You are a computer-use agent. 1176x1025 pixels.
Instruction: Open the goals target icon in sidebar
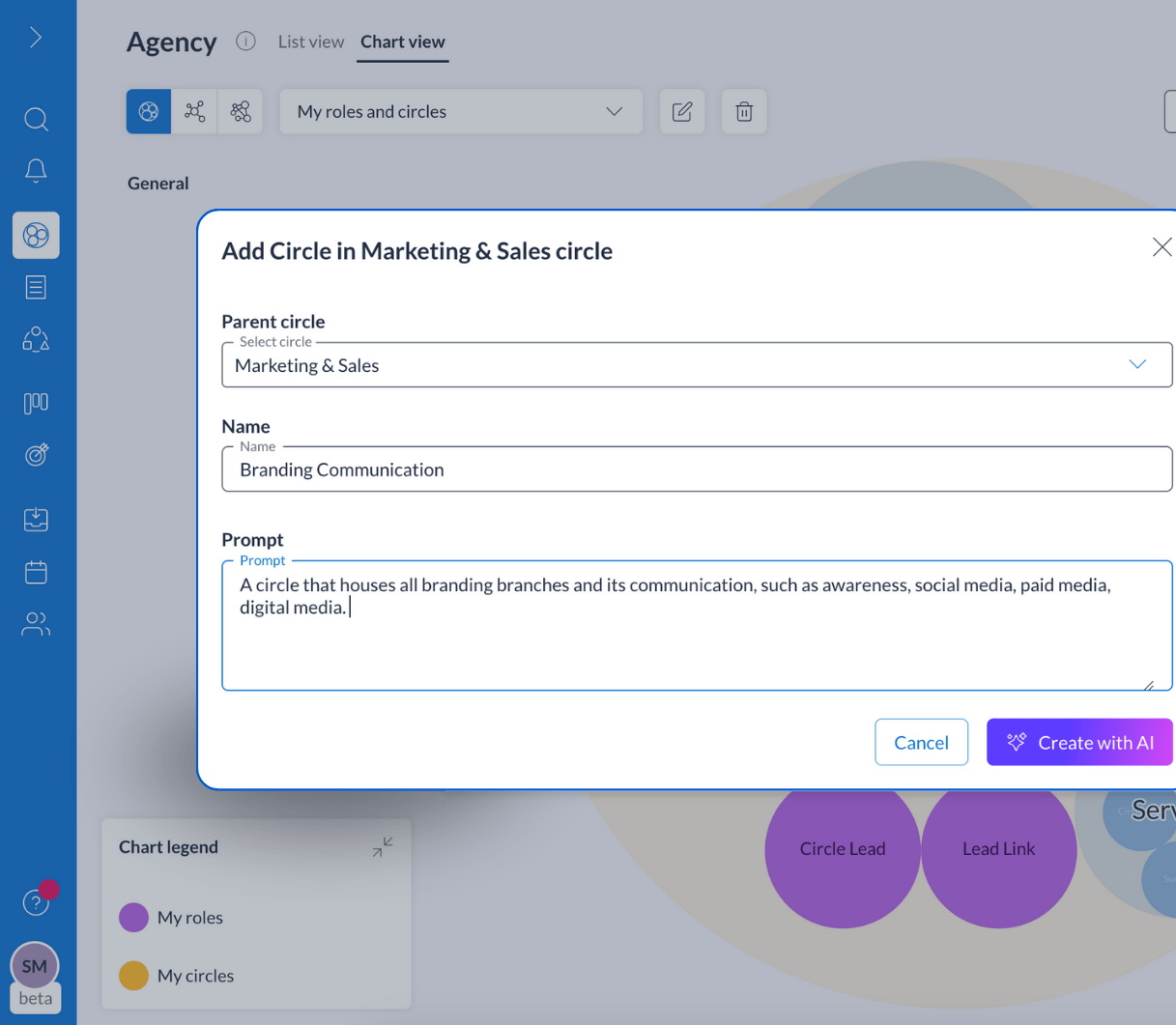click(x=36, y=454)
